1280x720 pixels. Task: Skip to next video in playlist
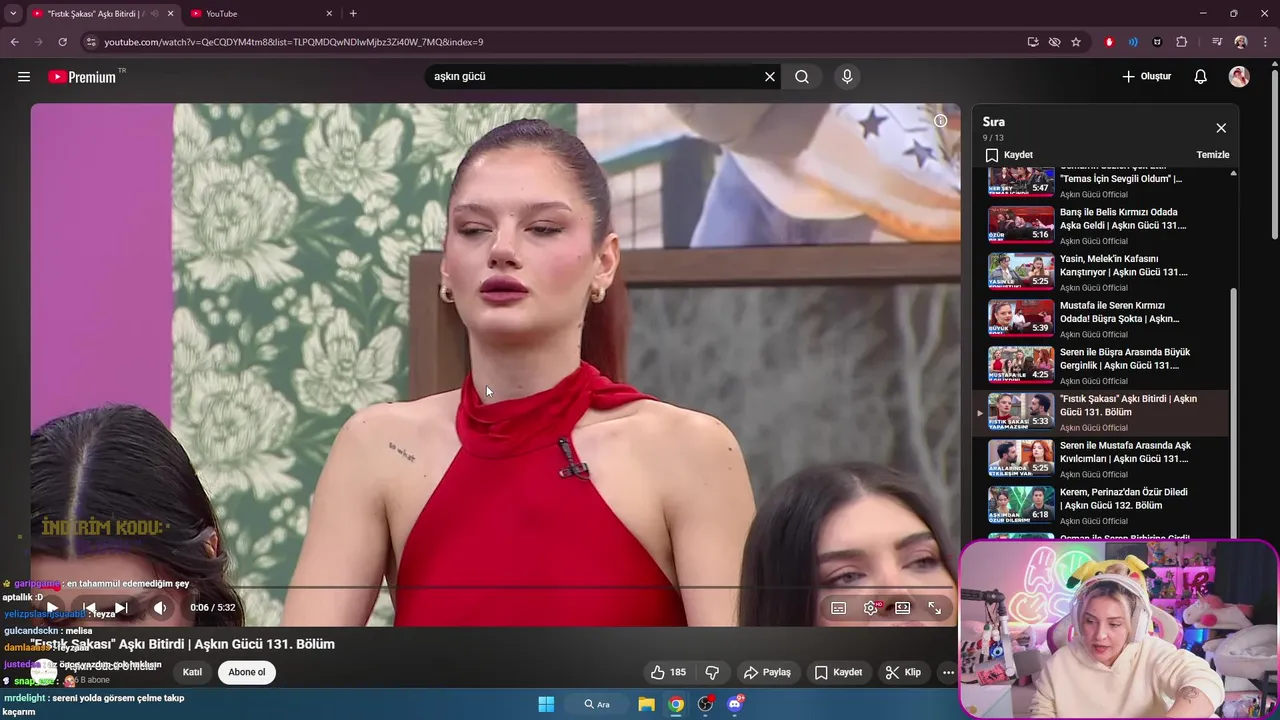click(x=121, y=607)
